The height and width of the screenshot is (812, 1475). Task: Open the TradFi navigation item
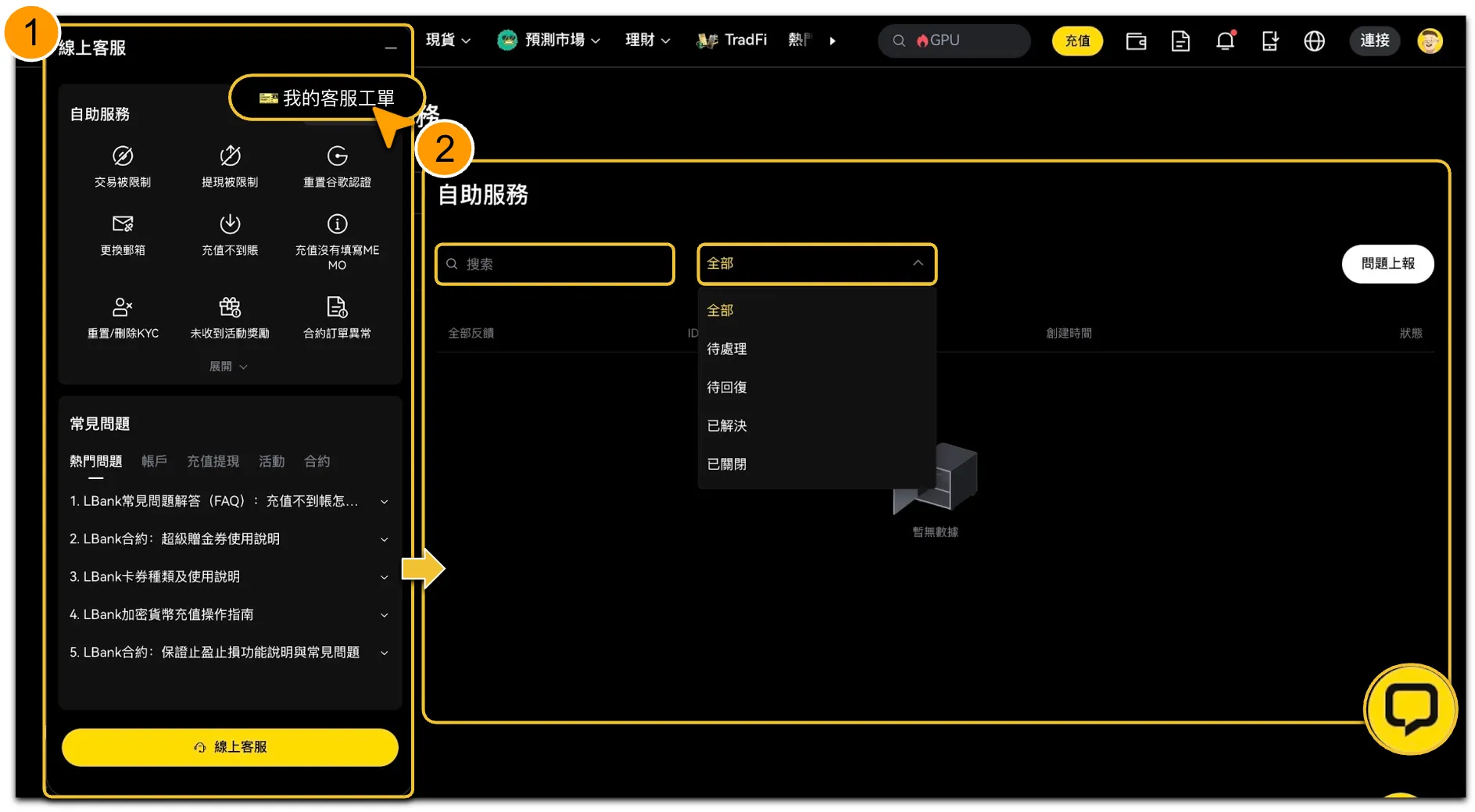tap(732, 40)
